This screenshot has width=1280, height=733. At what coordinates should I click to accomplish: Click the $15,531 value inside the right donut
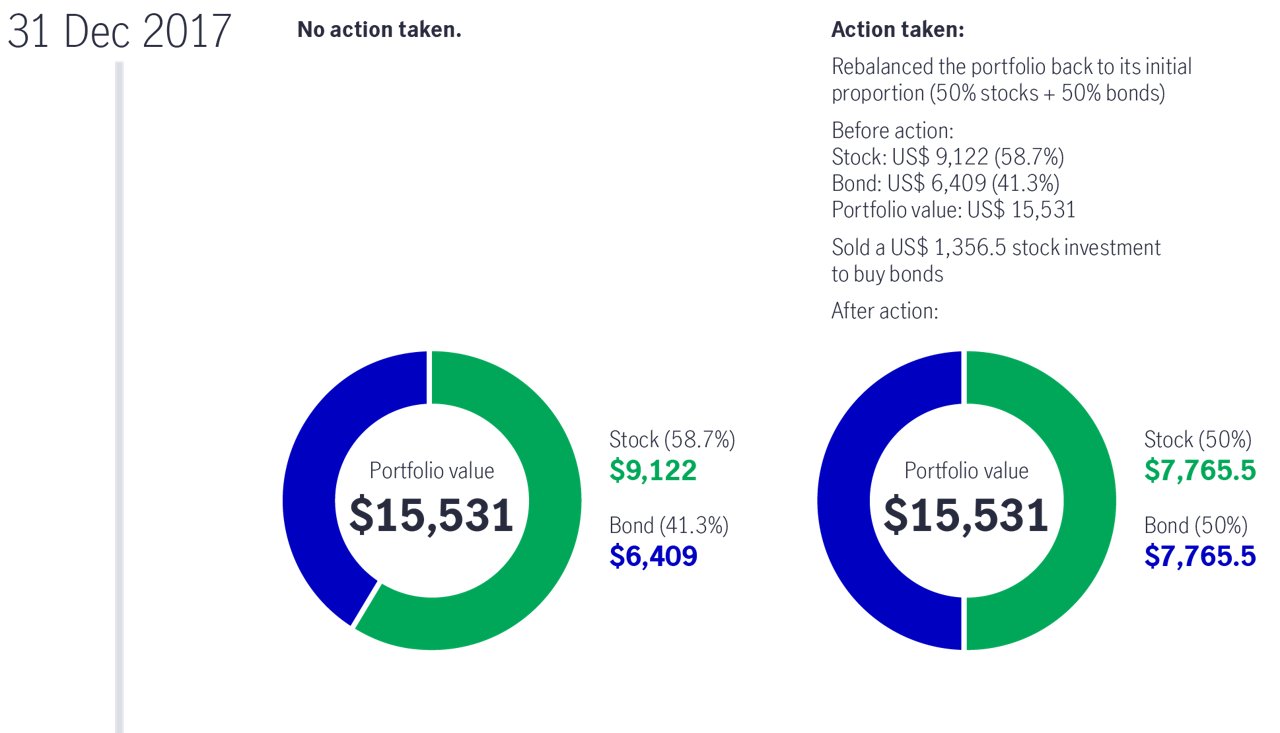pyautogui.click(x=965, y=515)
